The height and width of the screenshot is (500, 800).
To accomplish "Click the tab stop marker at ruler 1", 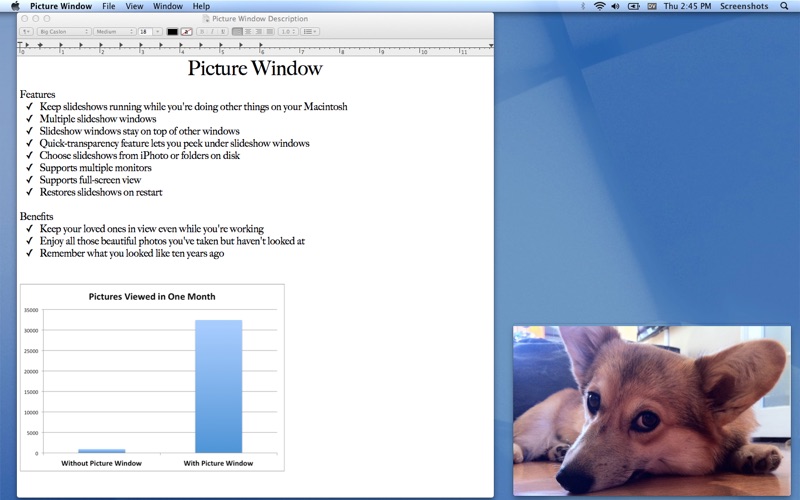I will [x=61, y=45].
